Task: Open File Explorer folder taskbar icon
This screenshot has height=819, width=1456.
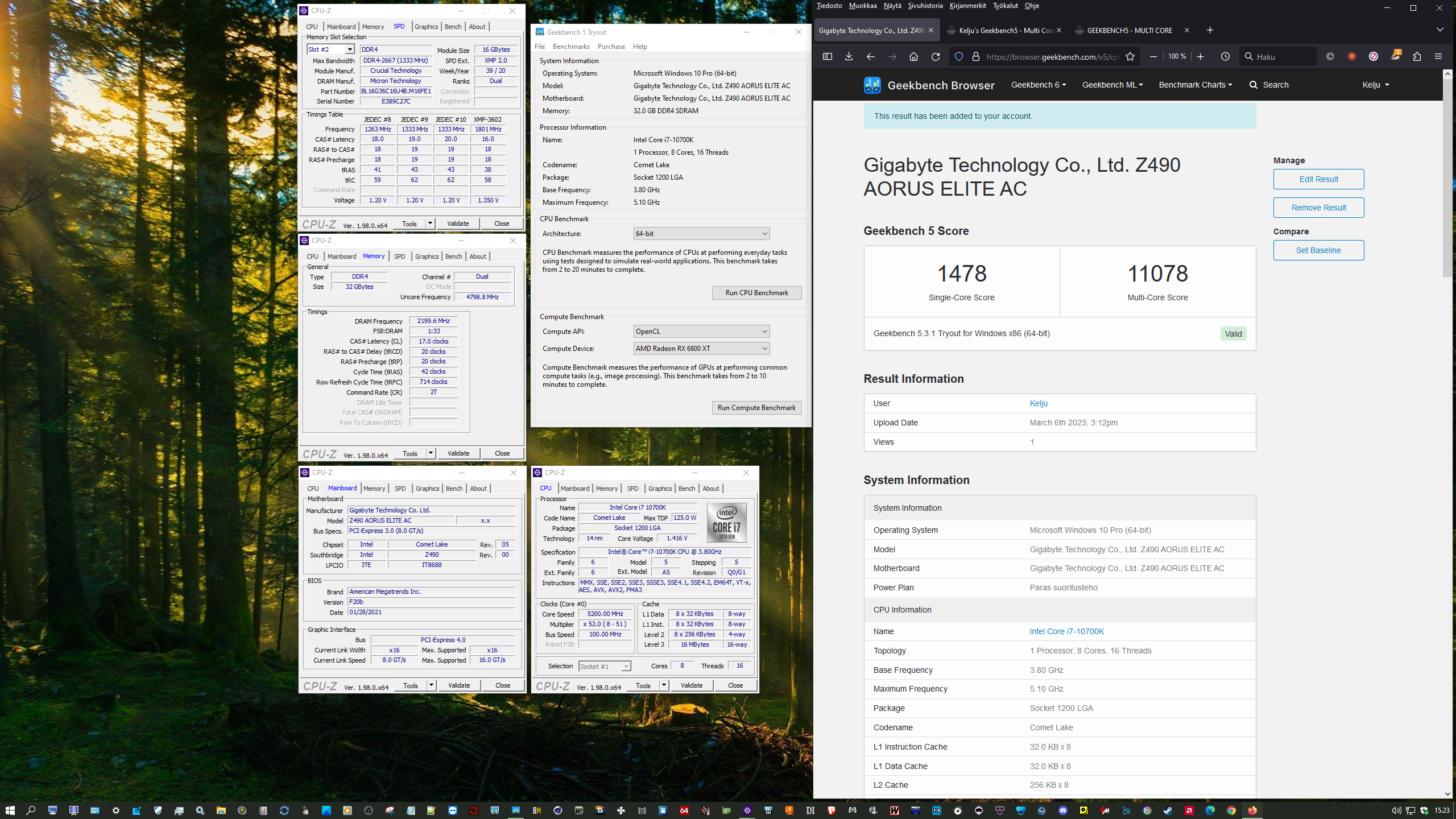Action: tap(221, 810)
